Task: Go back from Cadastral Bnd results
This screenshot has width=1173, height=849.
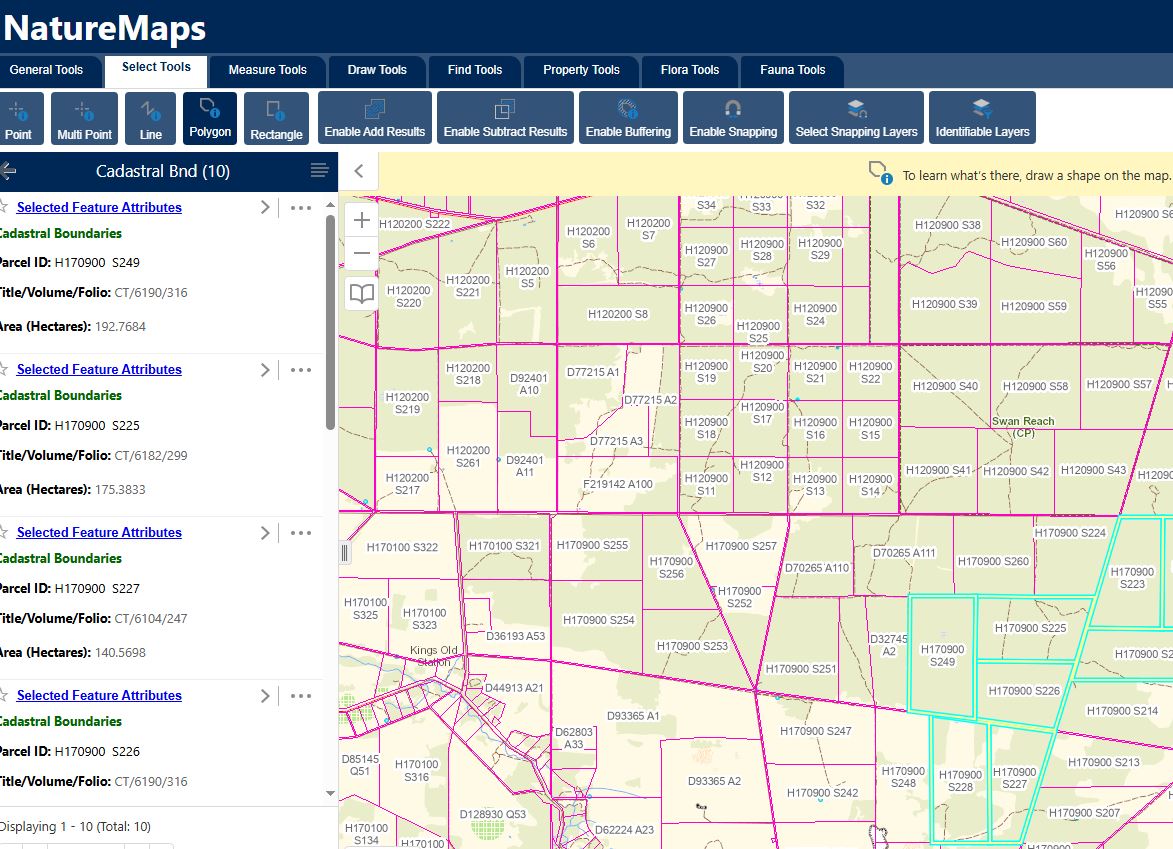Action: (8, 171)
